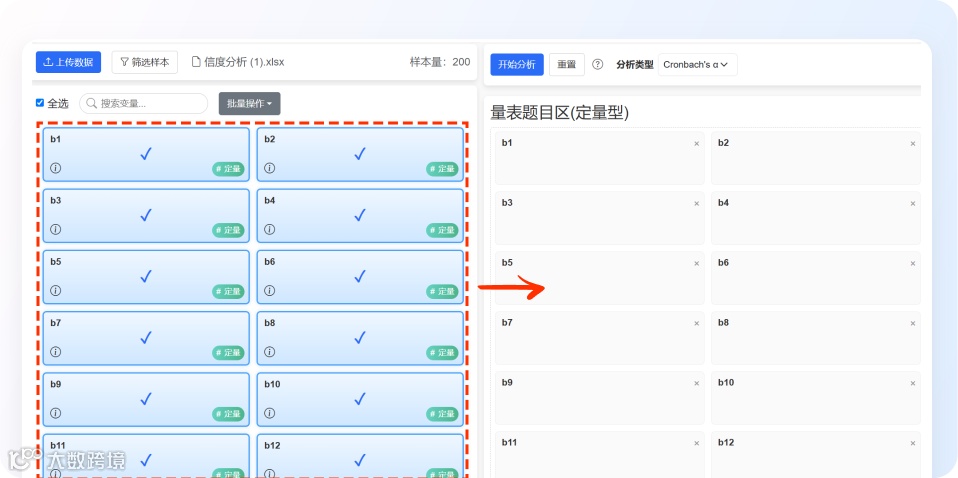Open the 筛选样本 filter samples button
This screenshot has height=478, width=958.
tap(145, 62)
